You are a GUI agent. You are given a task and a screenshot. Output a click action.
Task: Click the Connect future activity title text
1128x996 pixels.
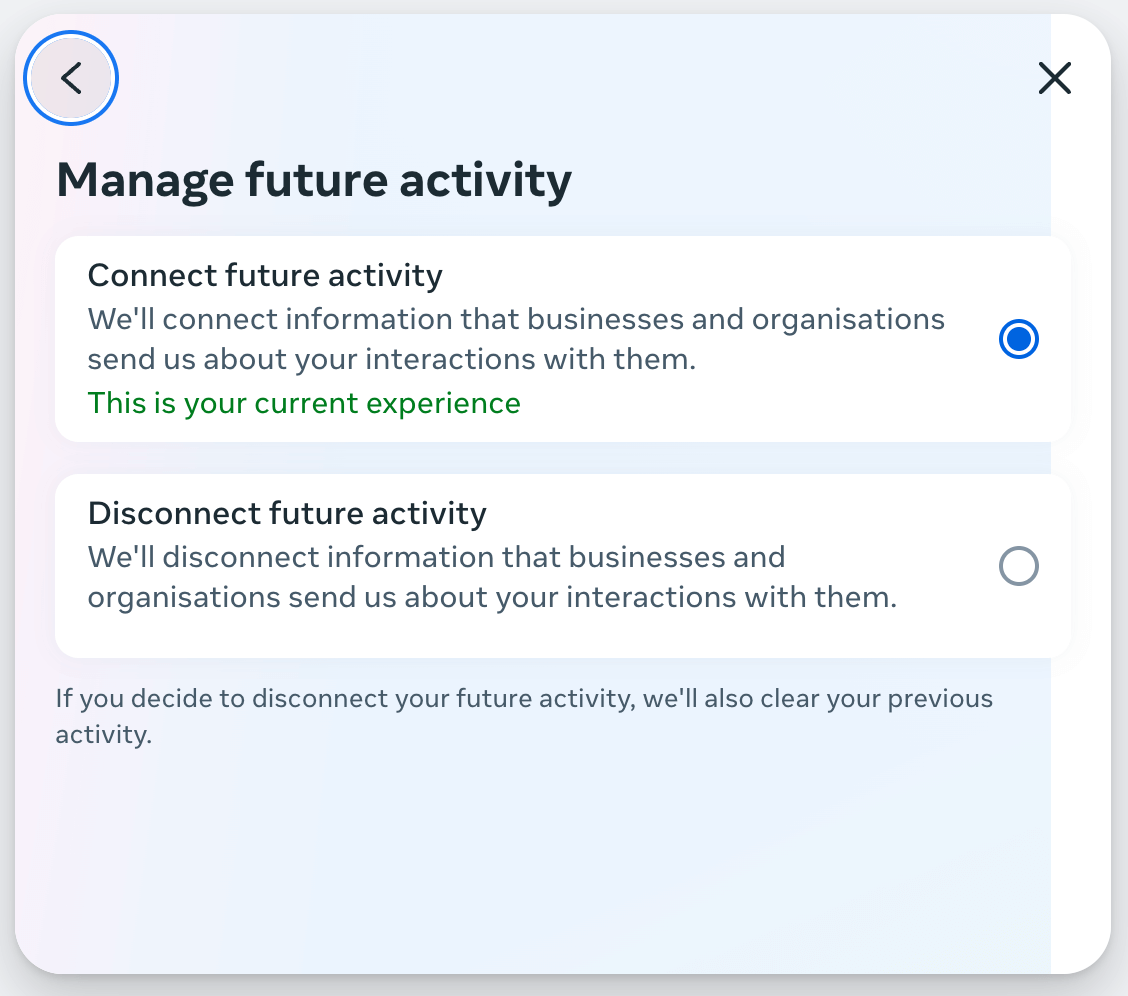point(265,275)
